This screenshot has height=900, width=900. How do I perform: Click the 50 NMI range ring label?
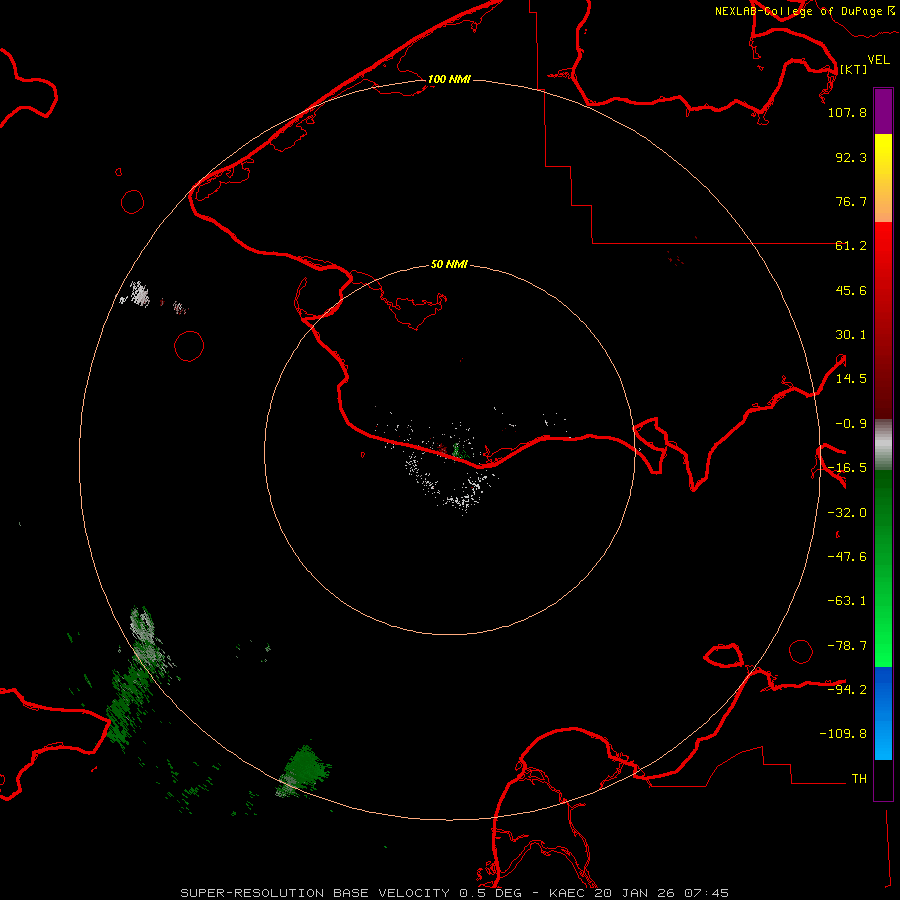click(x=449, y=264)
